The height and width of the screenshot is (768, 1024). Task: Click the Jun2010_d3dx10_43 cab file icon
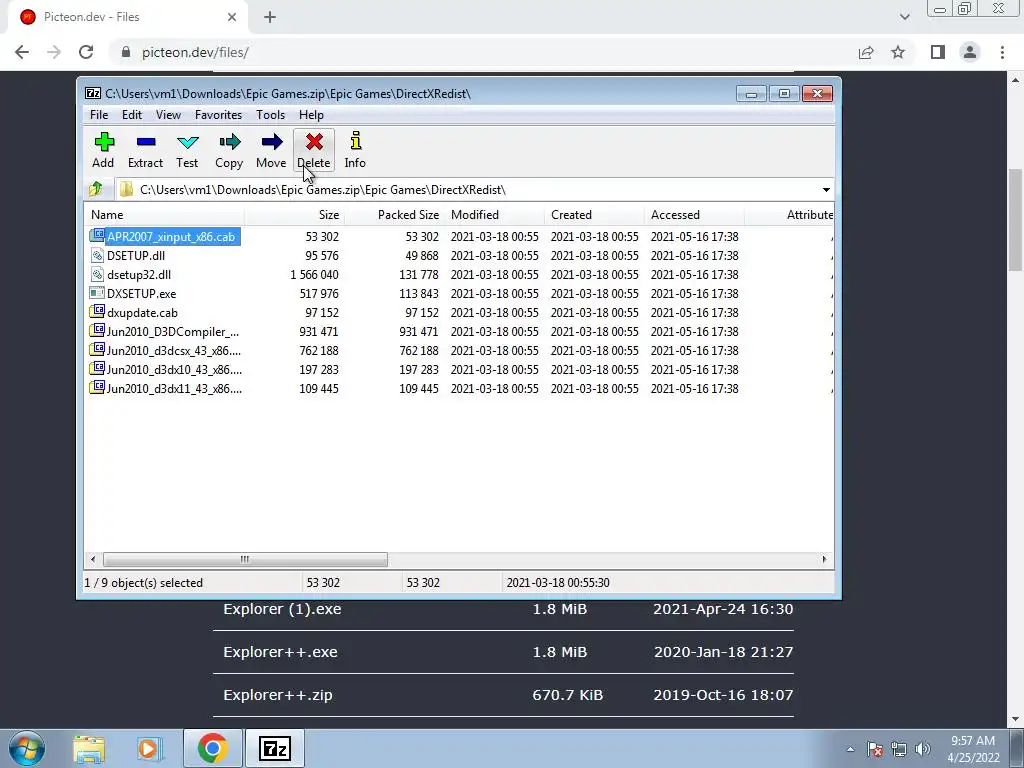(x=97, y=369)
